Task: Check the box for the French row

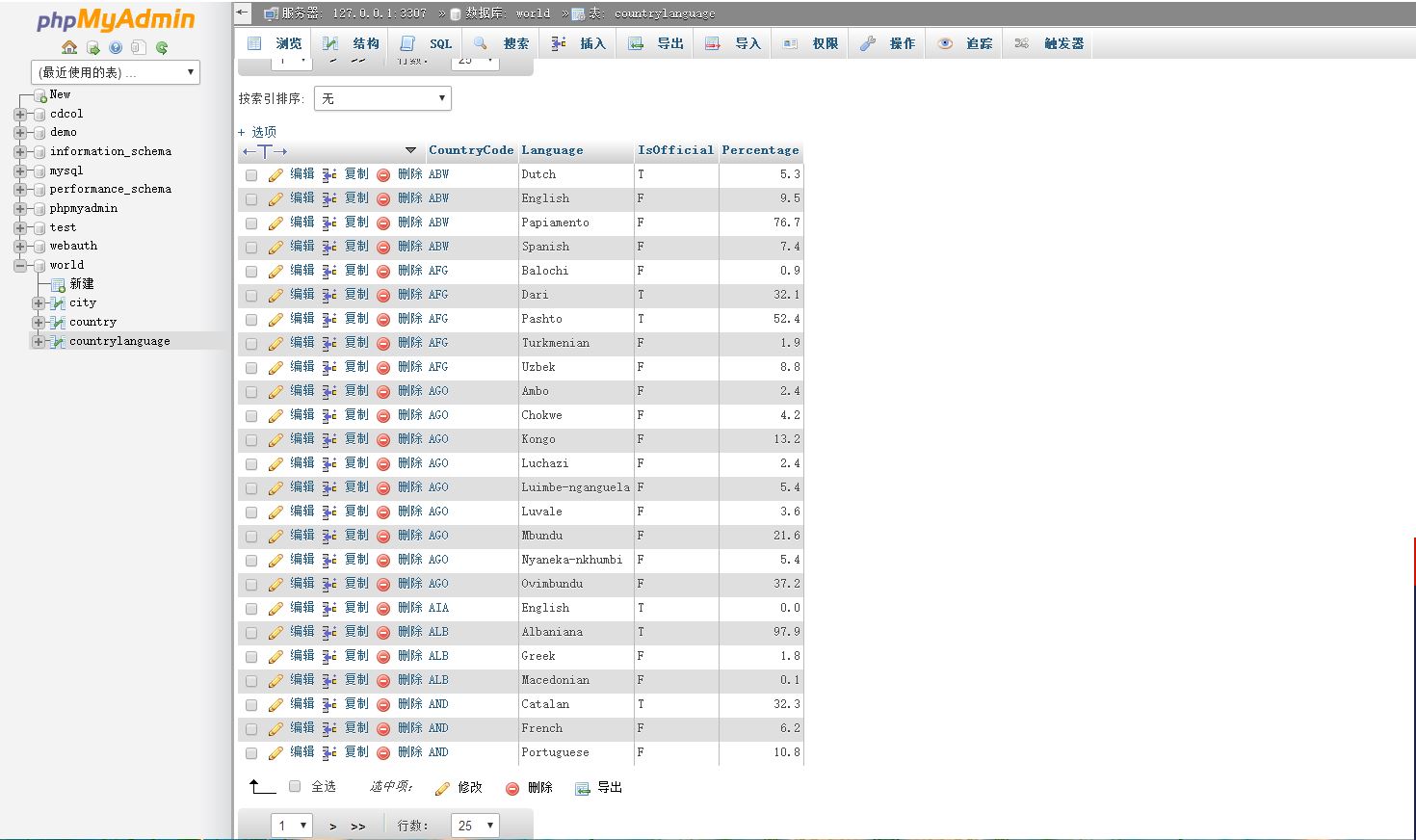Action: click(x=251, y=729)
